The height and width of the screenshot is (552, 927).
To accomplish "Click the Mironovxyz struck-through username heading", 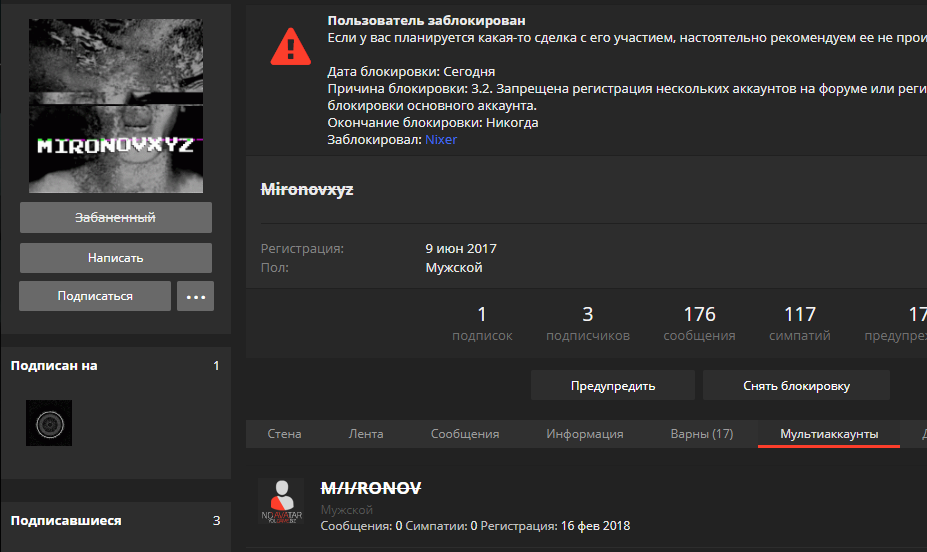I will (307, 190).
